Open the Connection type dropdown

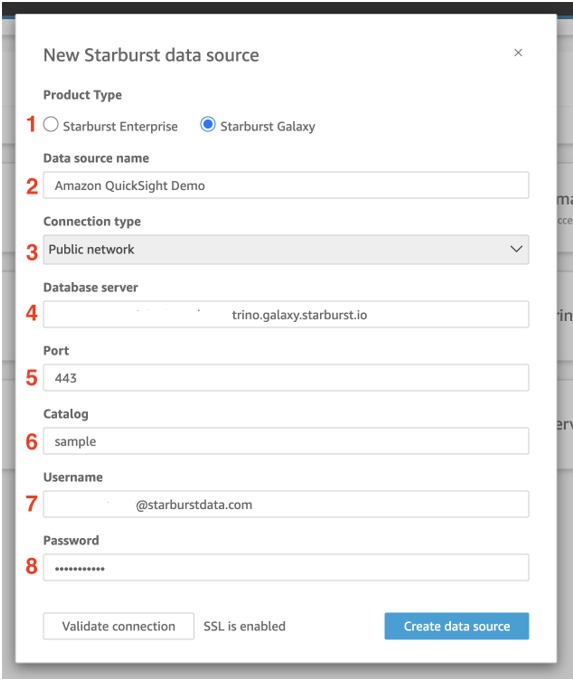[286, 249]
